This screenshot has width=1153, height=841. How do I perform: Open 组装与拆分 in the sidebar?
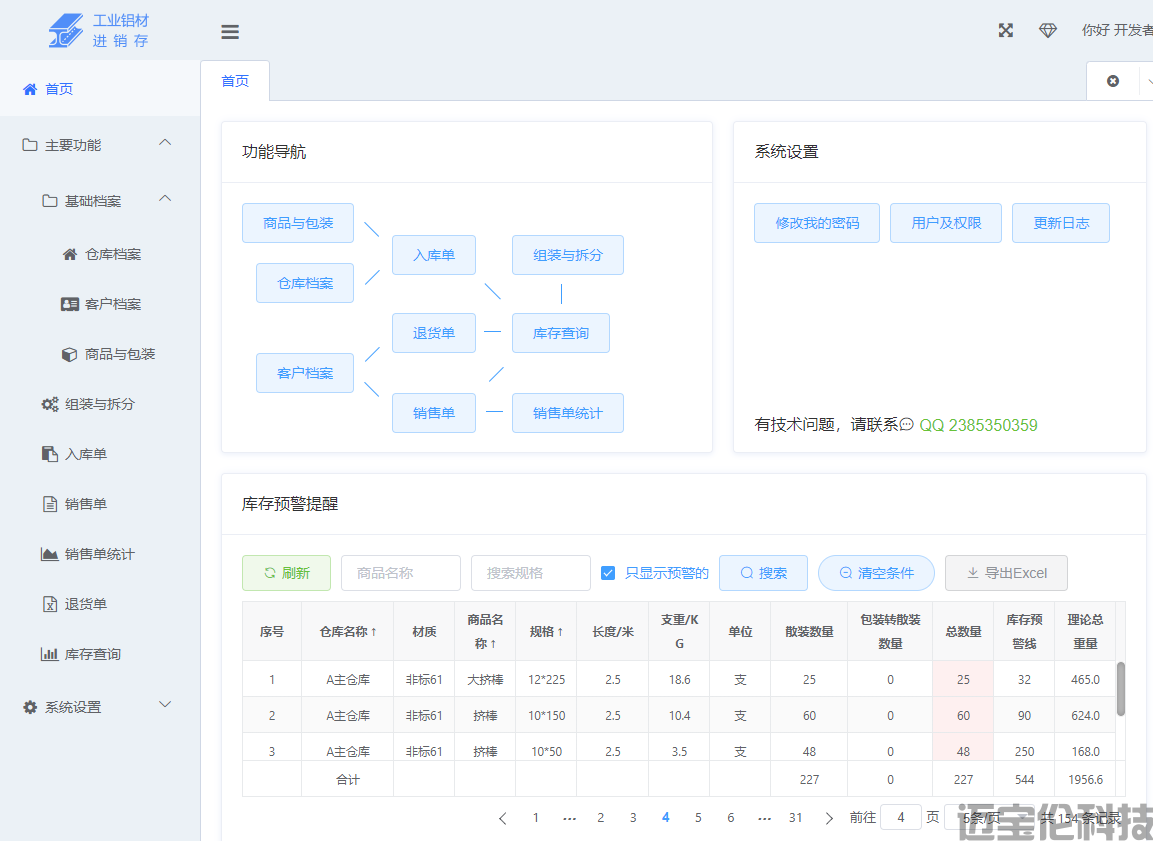coord(99,404)
